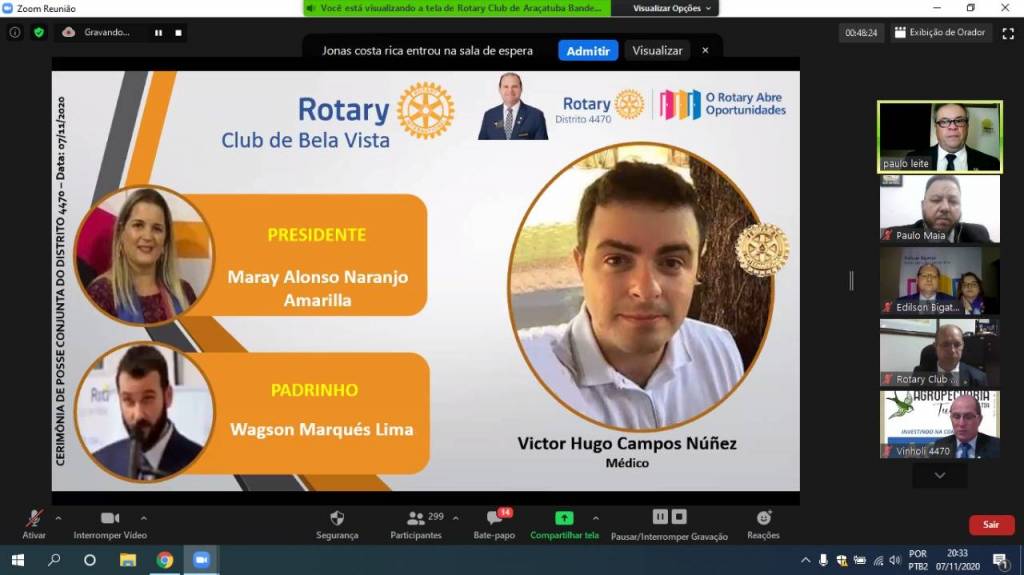Screen dimensions: 1024x575
Task: Click the meeting information icon
Action: click(15, 32)
